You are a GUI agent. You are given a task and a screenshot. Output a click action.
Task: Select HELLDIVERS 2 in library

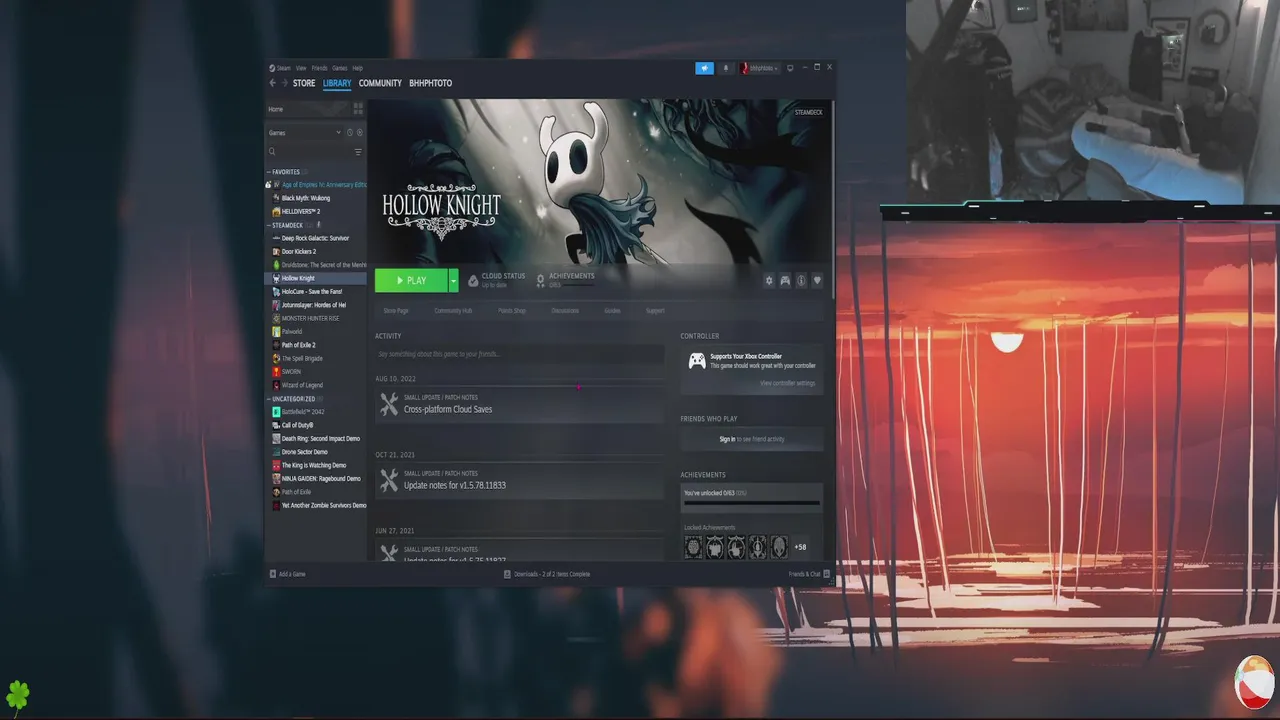300,211
